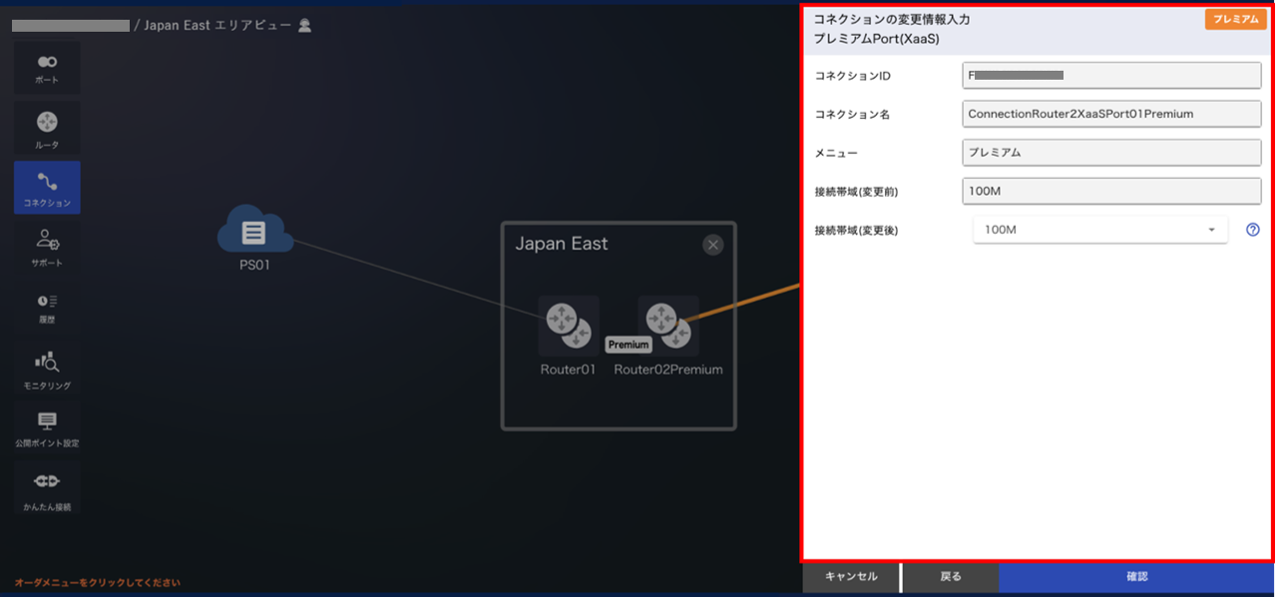Open the help icon beside 接続帯域(変更後)
This screenshot has height=597, width=1280.
(x=1252, y=230)
